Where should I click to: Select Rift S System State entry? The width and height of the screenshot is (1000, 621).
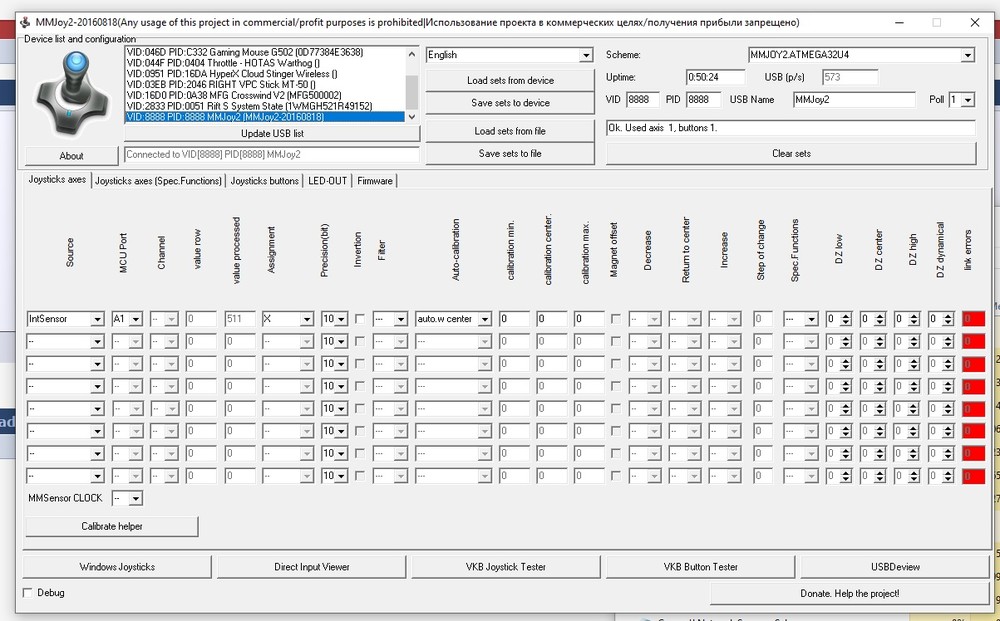pyautogui.click(x=265, y=106)
